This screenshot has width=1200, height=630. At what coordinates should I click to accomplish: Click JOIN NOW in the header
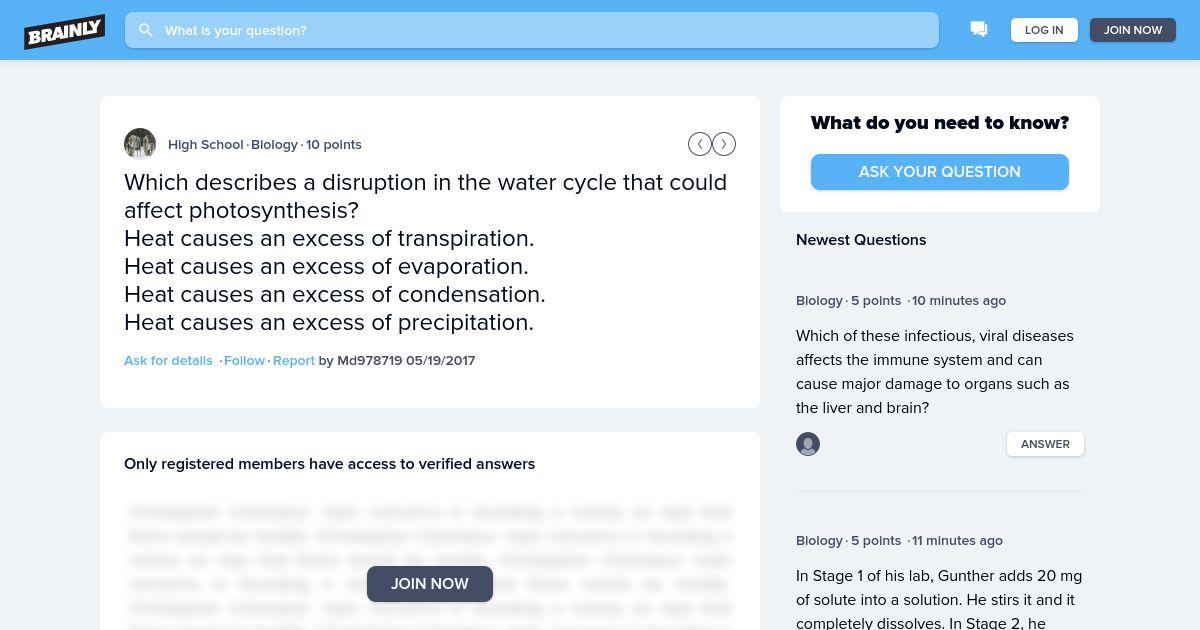click(x=1133, y=30)
